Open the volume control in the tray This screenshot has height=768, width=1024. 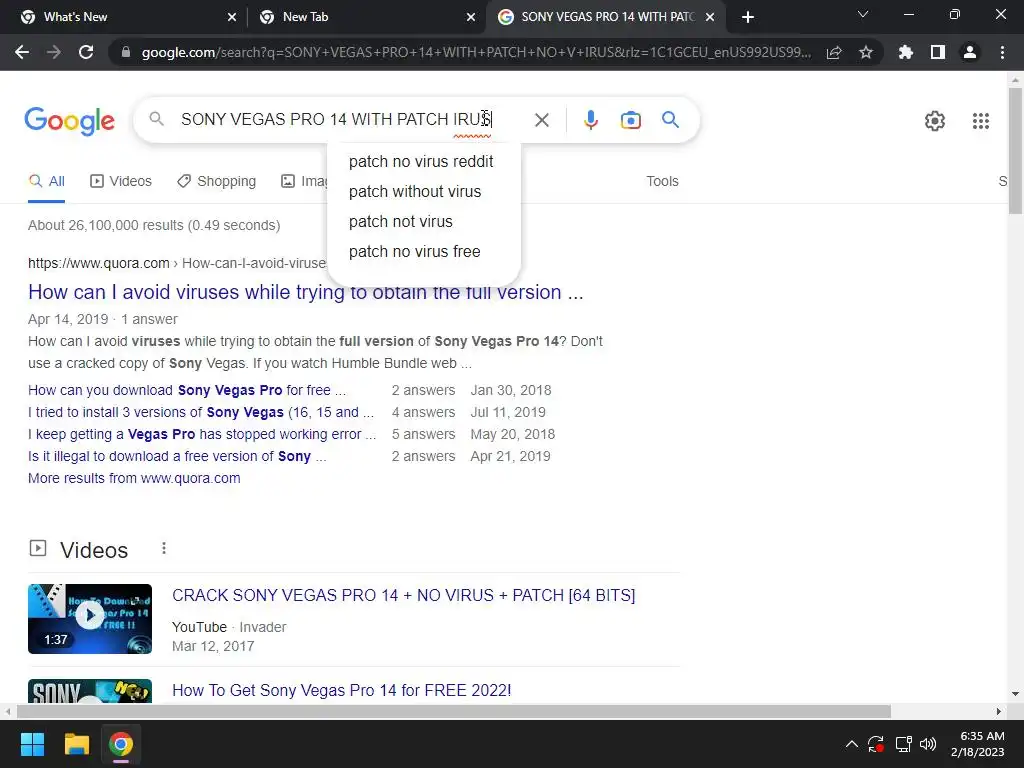click(x=928, y=744)
